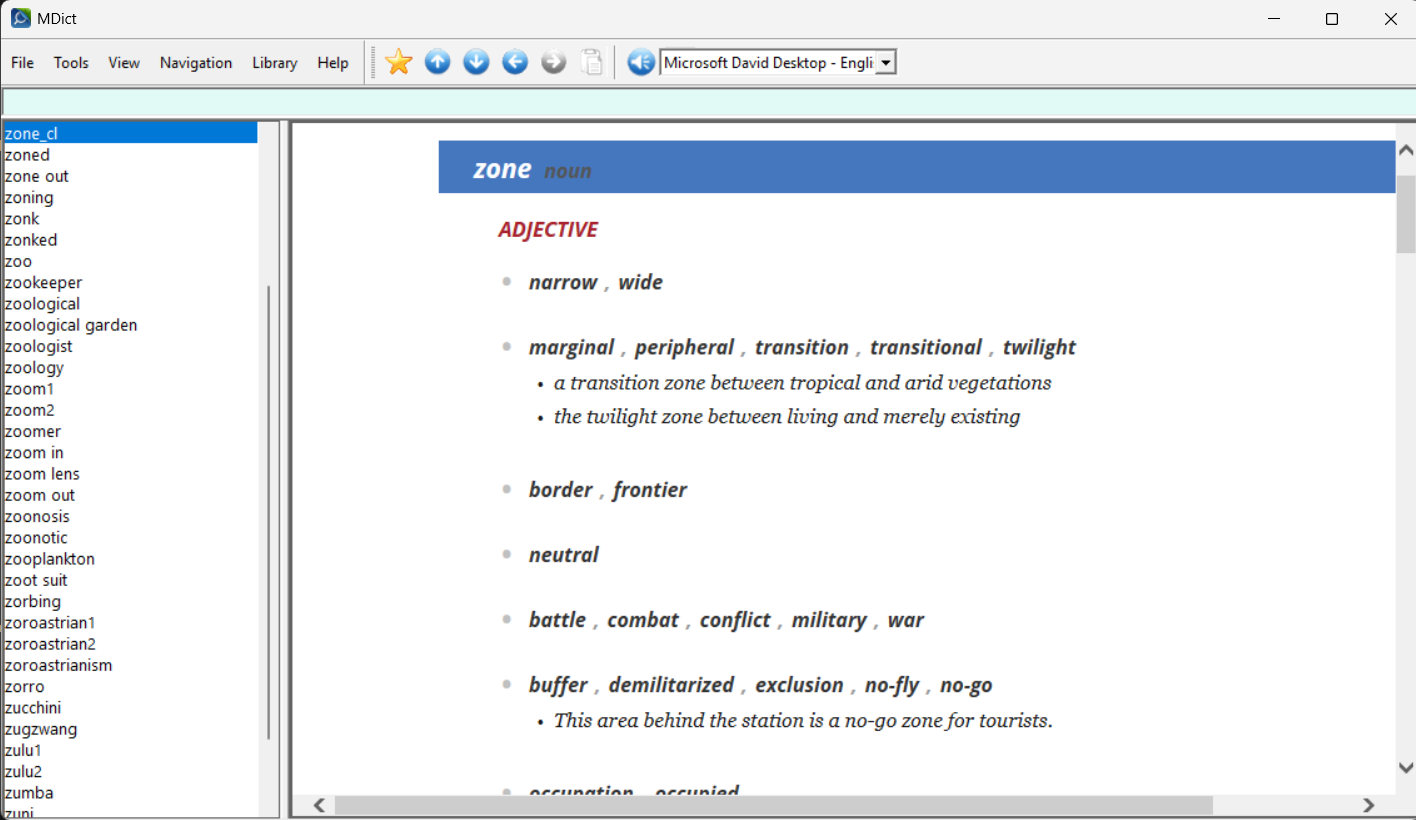Play pronunciation with the speaker icon
The height and width of the screenshot is (820, 1416).
[x=640, y=62]
